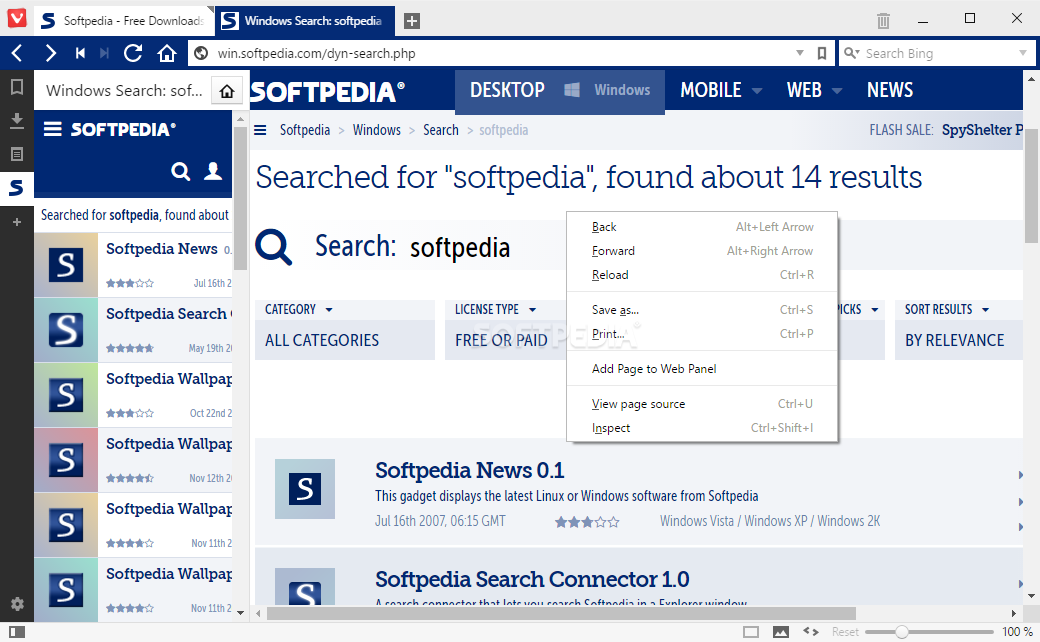Select Forward in the context menu
1040x642 pixels.
[x=702, y=251]
